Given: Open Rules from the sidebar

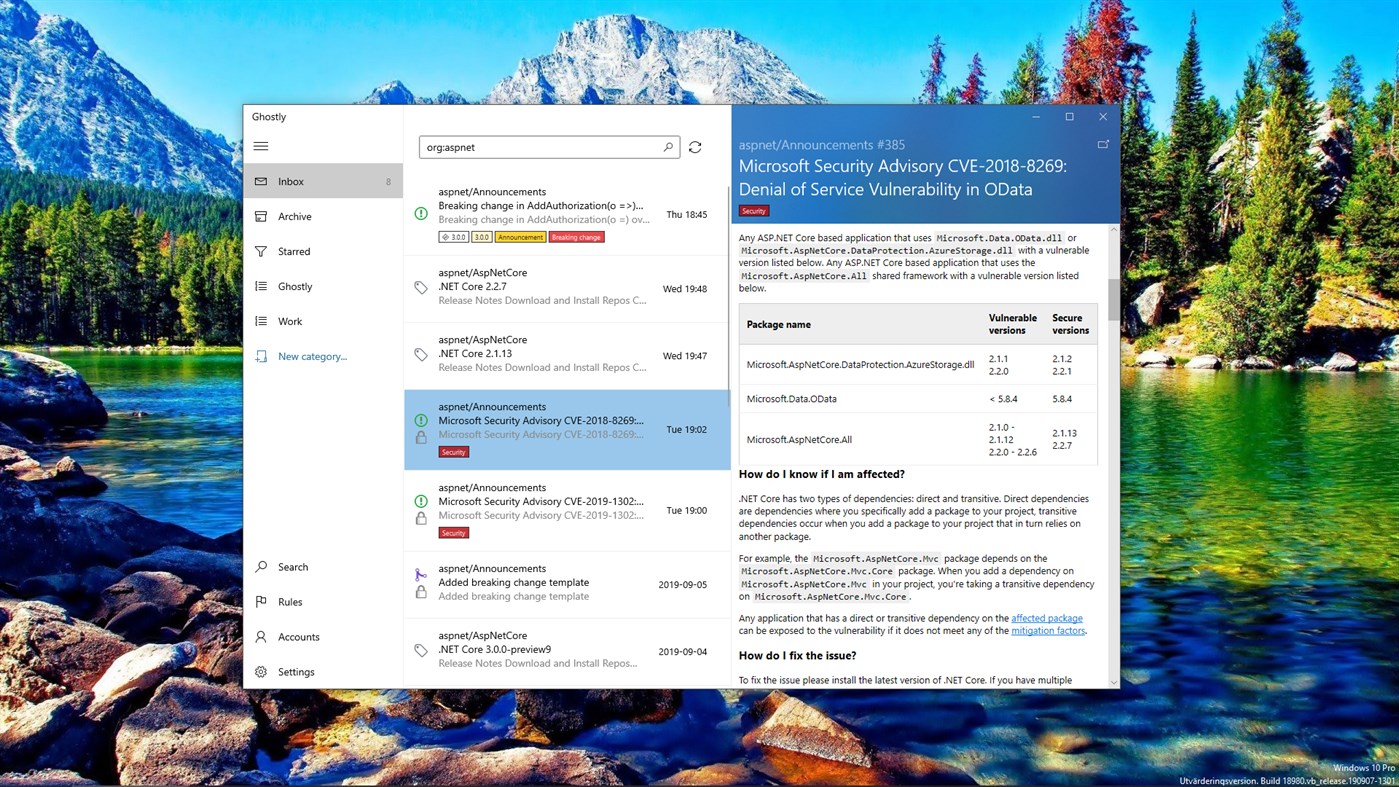Looking at the screenshot, I should pyautogui.click(x=323, y=602).
